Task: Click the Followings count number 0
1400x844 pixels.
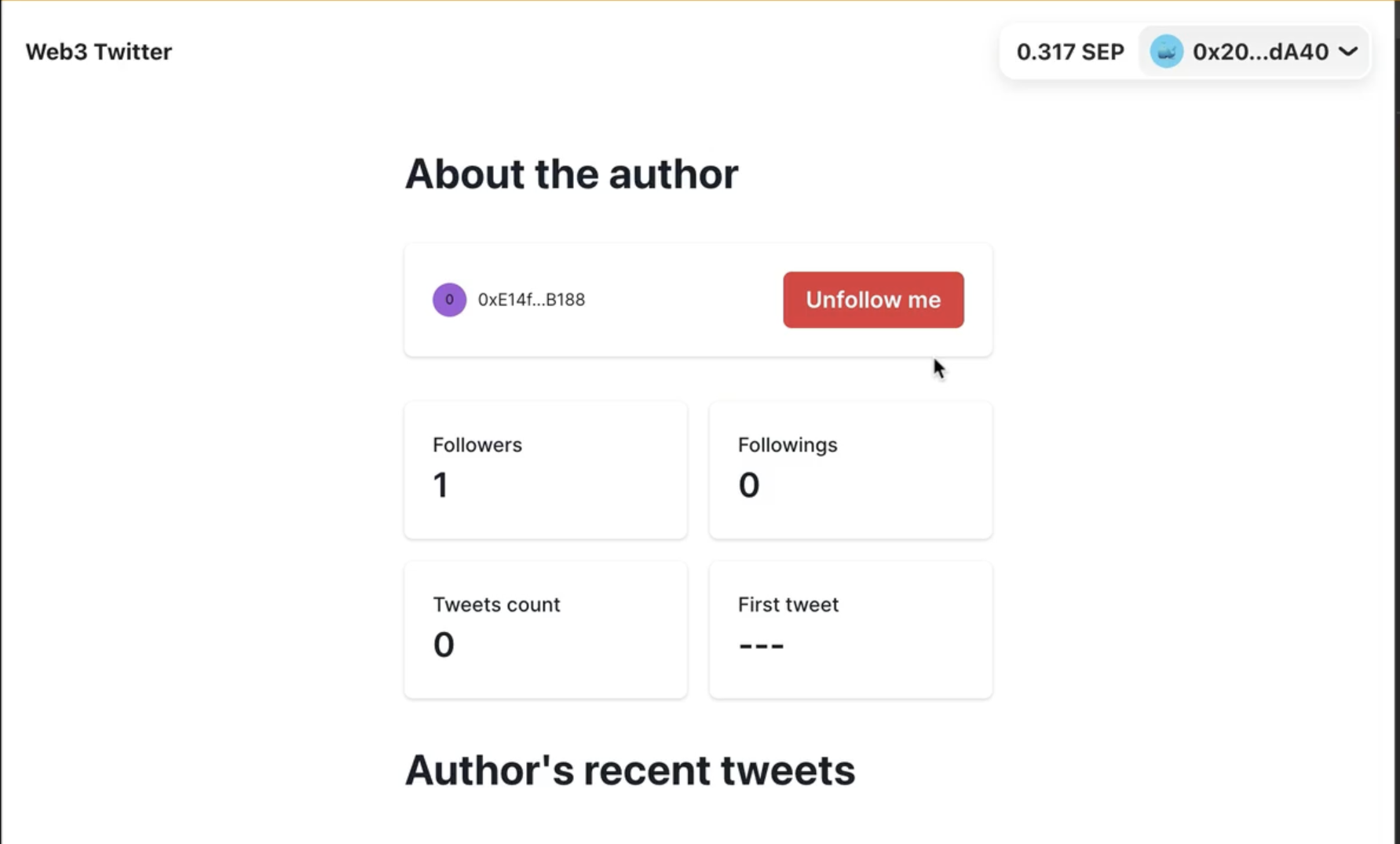Action: [749, 485]
